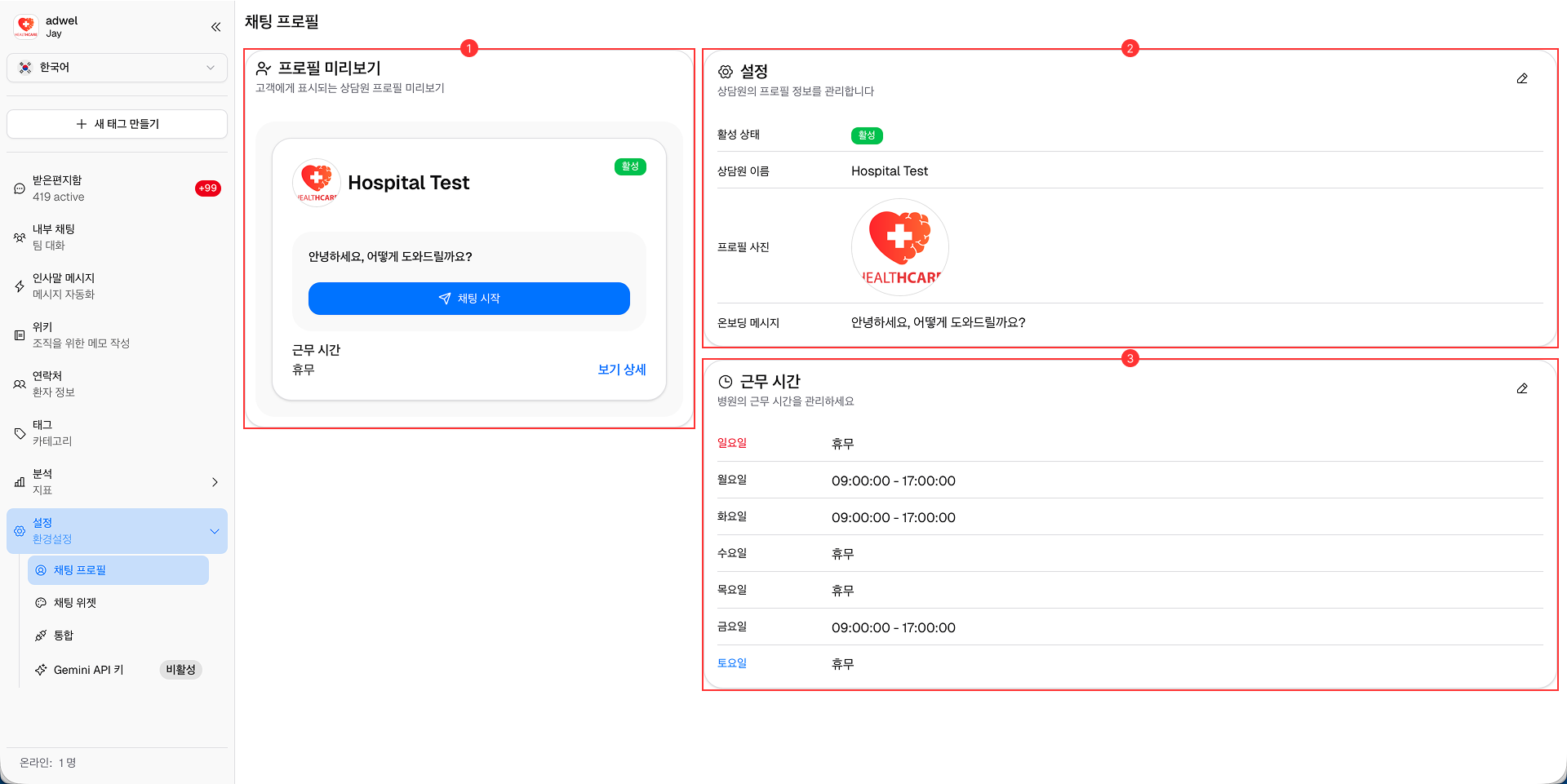Click the edit pencil on 설정 panel

pos(1523,78)
